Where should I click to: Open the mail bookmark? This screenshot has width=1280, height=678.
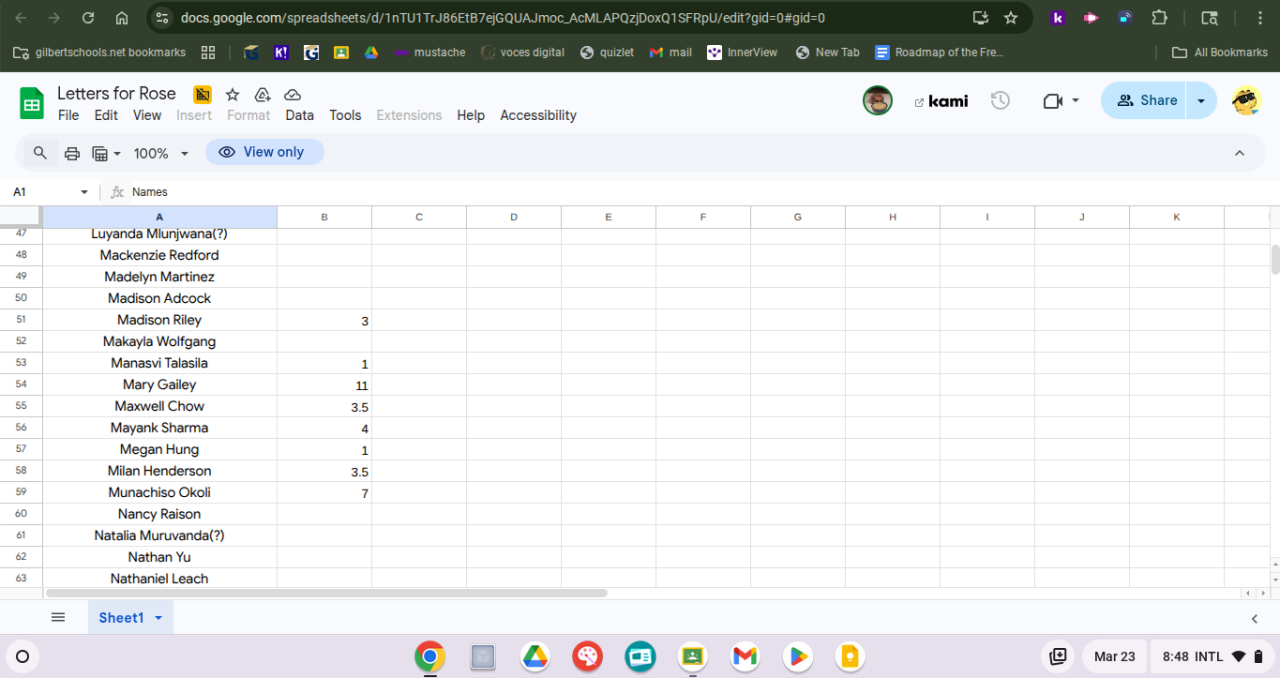pyautogui.click(x=671, y=52)
